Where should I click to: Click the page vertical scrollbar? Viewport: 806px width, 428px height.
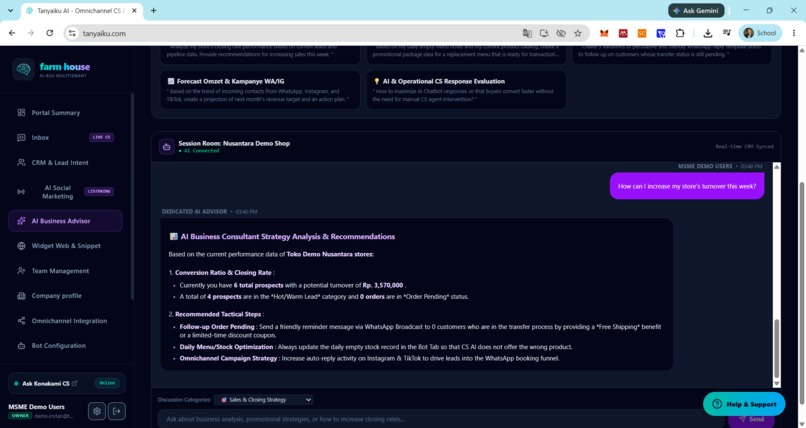[x=801, y=293]
